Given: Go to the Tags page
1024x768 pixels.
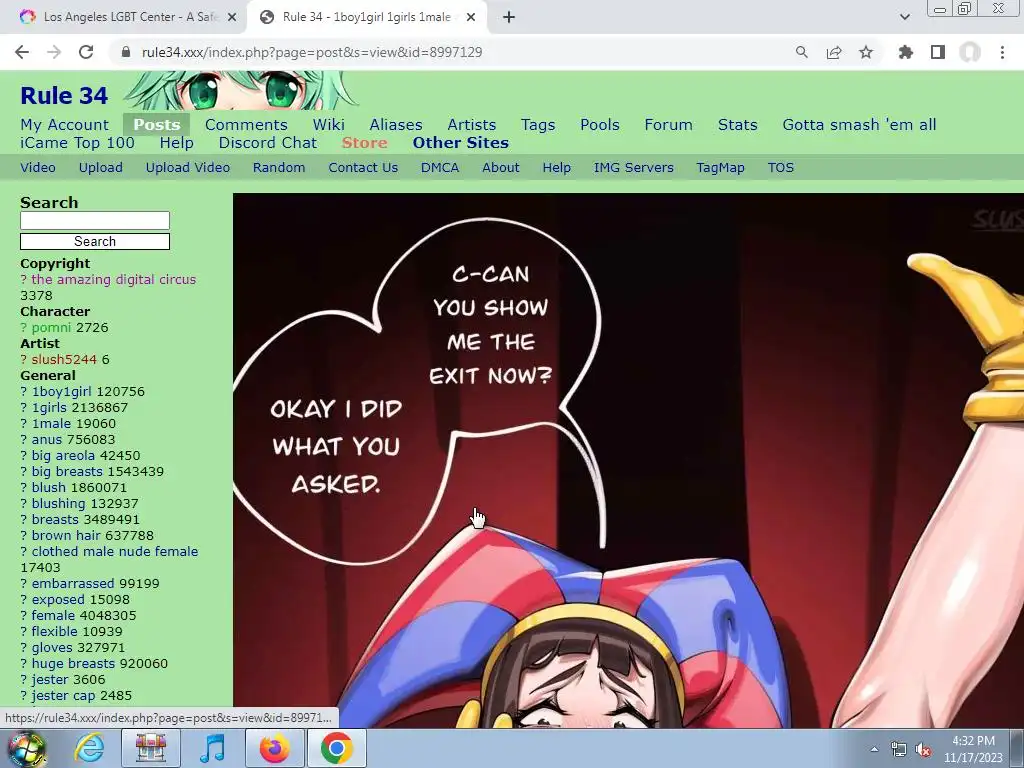Looking at the screenshot, I should click(x=538, y=125).
